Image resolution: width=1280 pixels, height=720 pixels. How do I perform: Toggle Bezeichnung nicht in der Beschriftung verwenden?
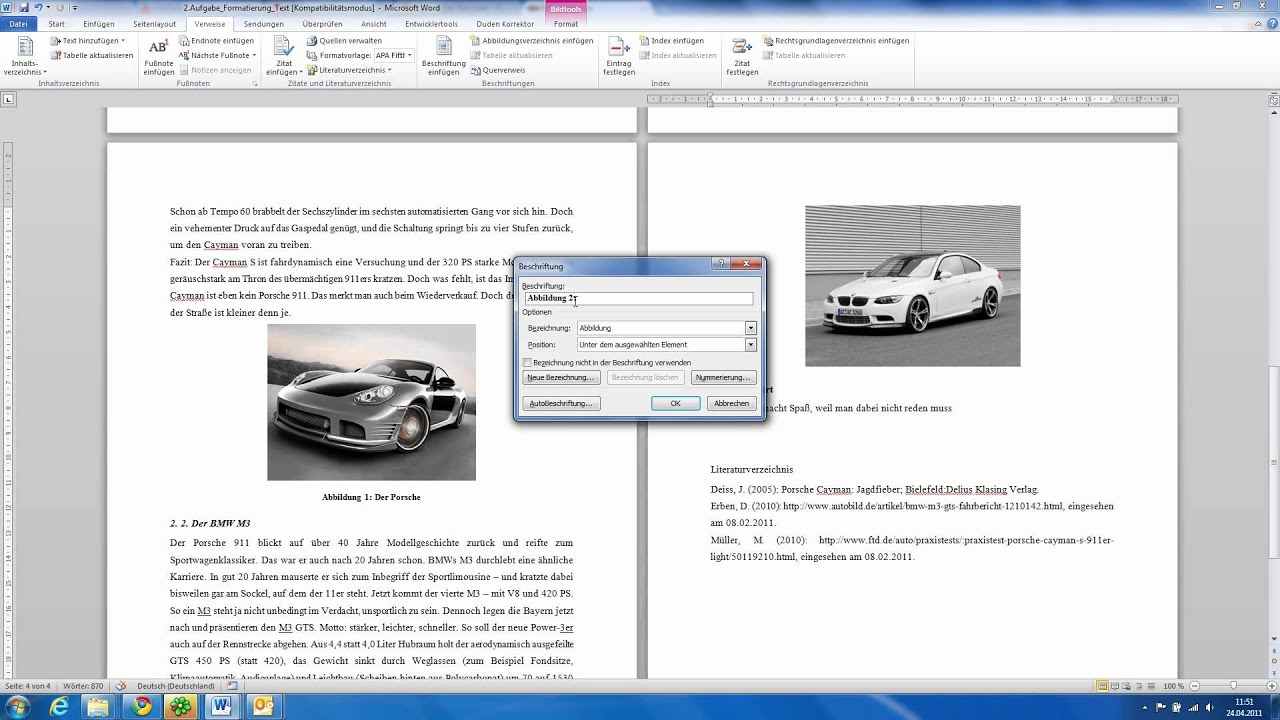[x=528, y=362]
